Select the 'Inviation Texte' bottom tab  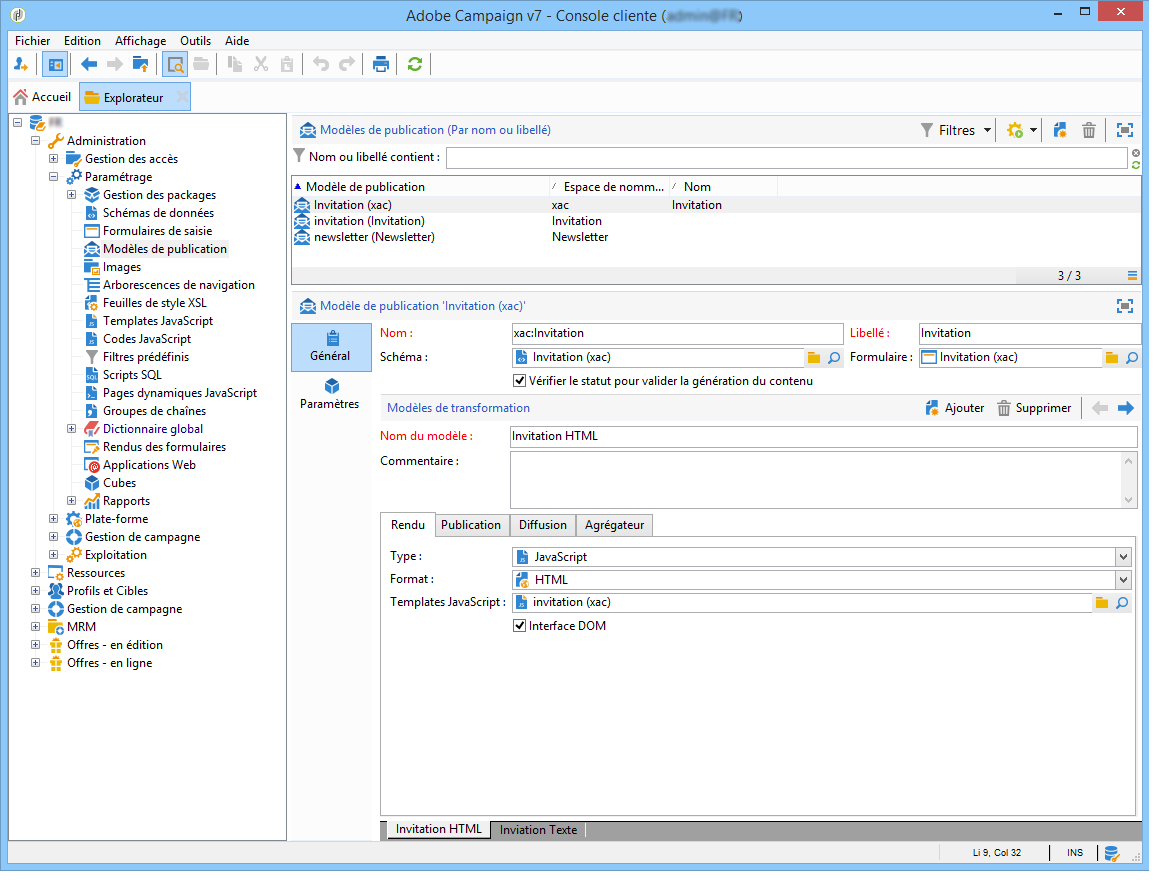point(538,830)
